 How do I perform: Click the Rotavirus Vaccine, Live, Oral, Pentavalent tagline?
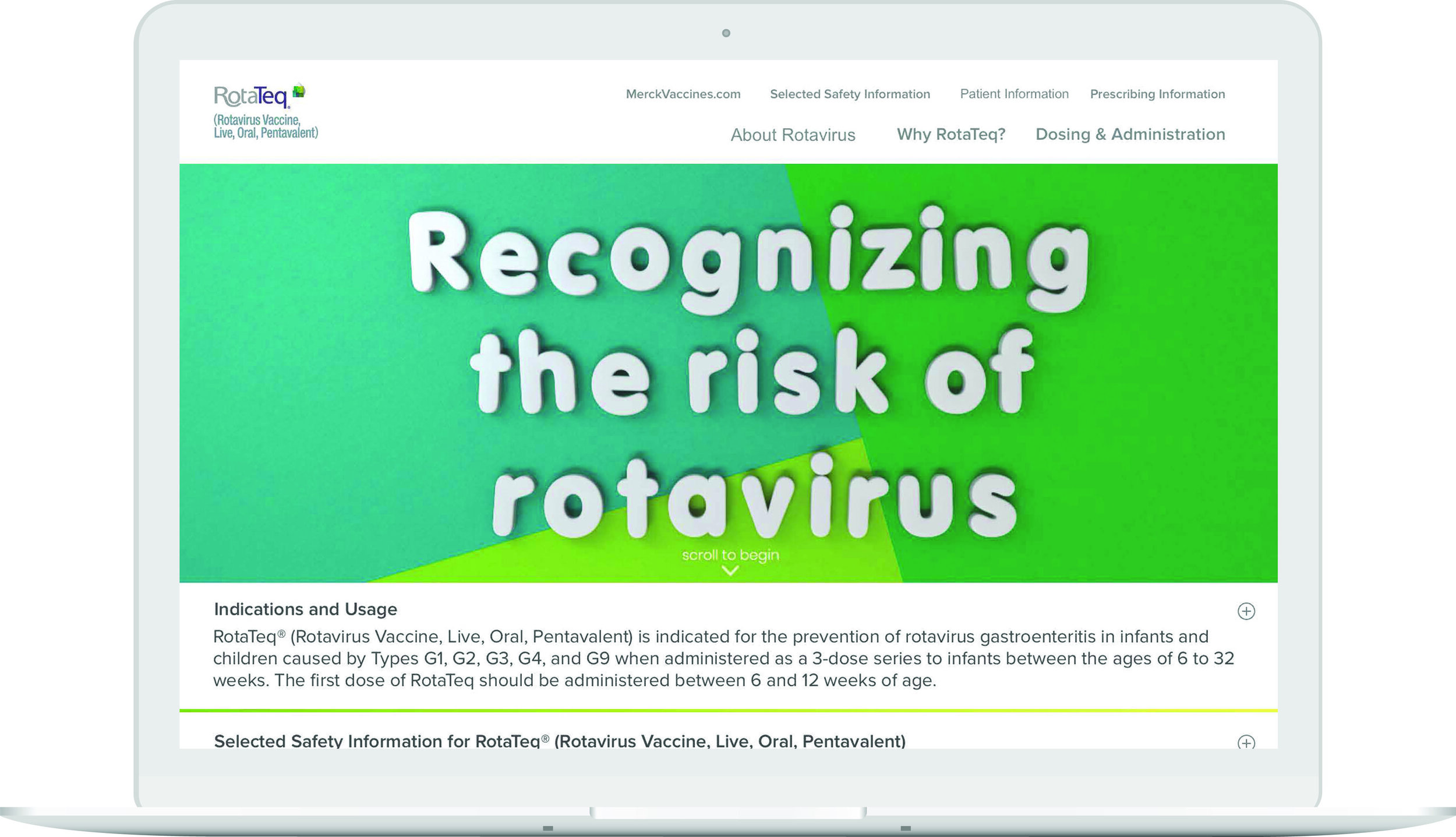click(266, 126)
